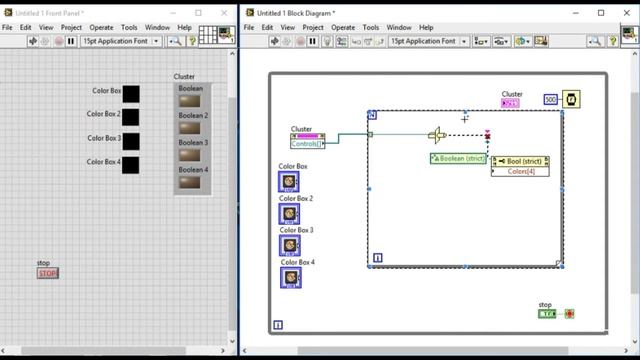The height and width of the screenshot is (360, 640).
Task: Click Controls[] property of Cluster node
Action: pos(308,144)
